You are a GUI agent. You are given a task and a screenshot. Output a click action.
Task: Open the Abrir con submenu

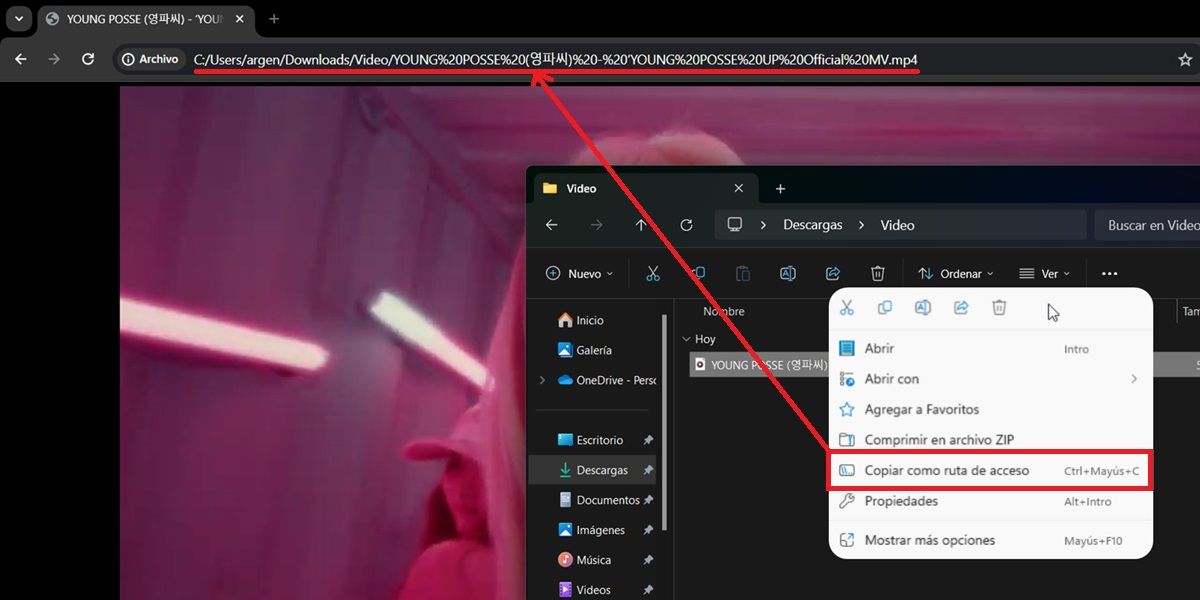(991, 379)
